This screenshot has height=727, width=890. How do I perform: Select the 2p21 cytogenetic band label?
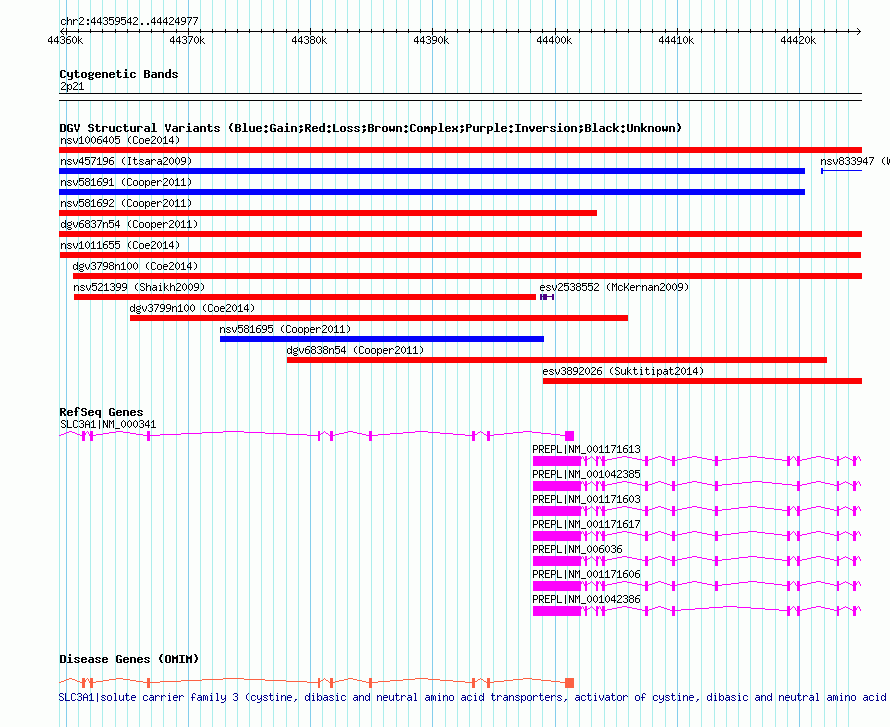pyautogui.click(x=72, y=87)
